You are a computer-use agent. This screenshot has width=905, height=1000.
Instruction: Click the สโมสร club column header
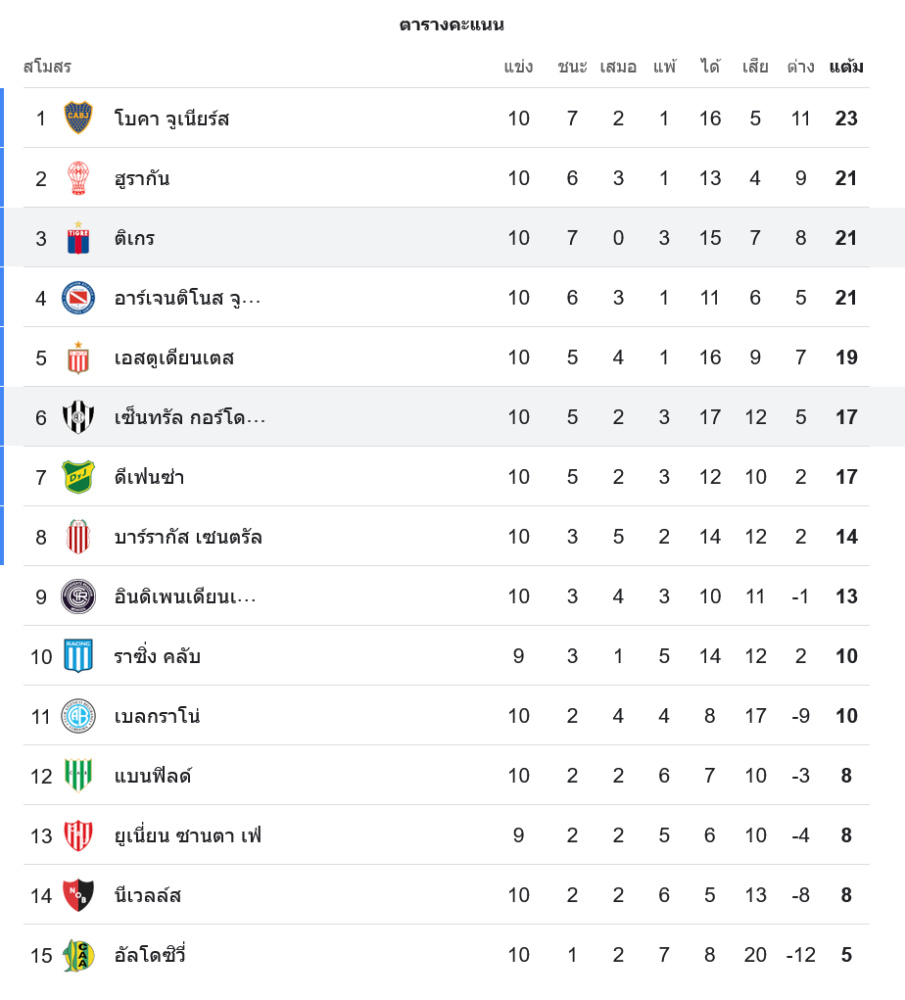pos(47,67)
